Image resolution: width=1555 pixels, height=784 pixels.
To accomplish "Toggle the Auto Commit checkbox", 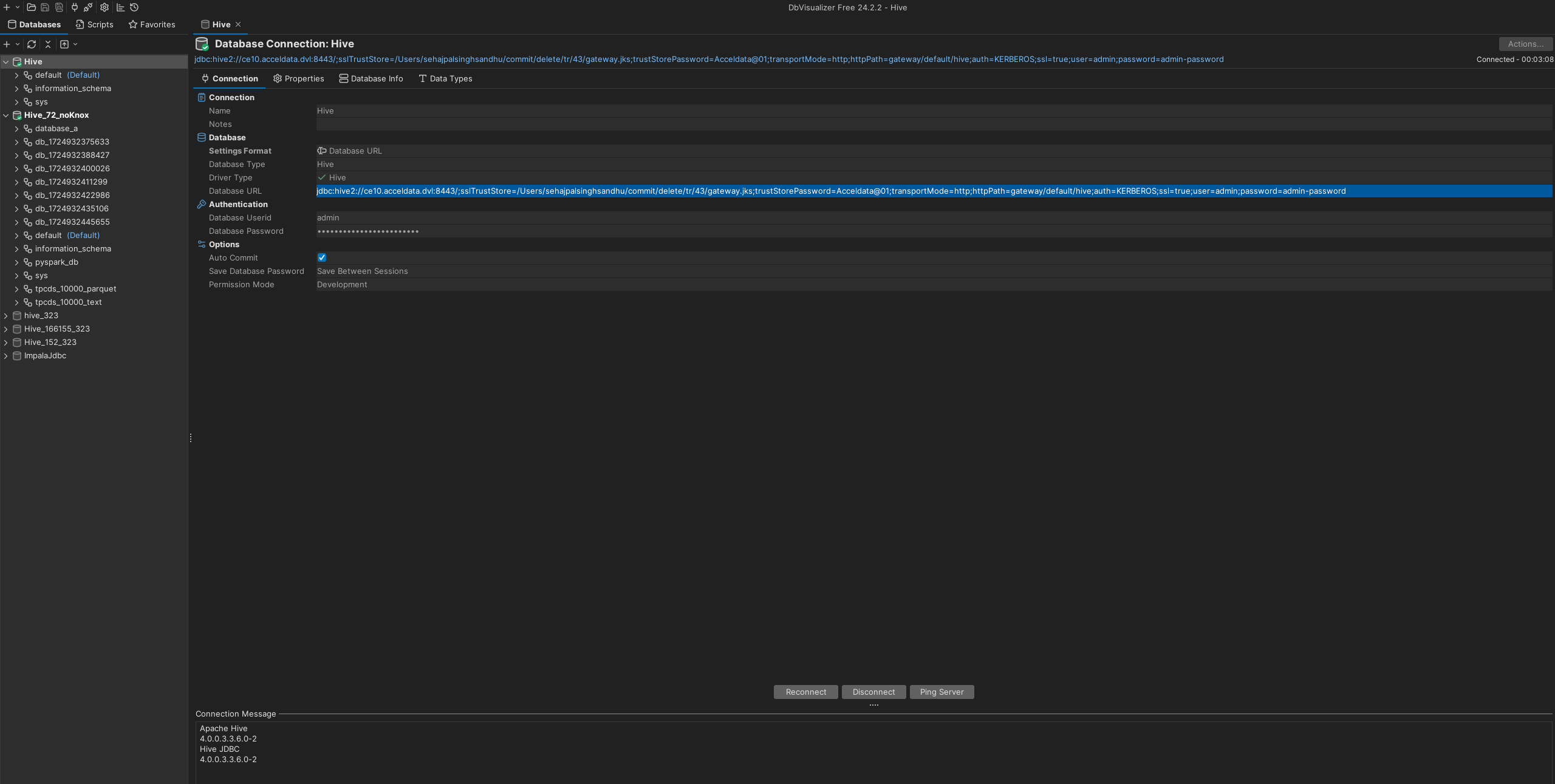I will (322, 258).
